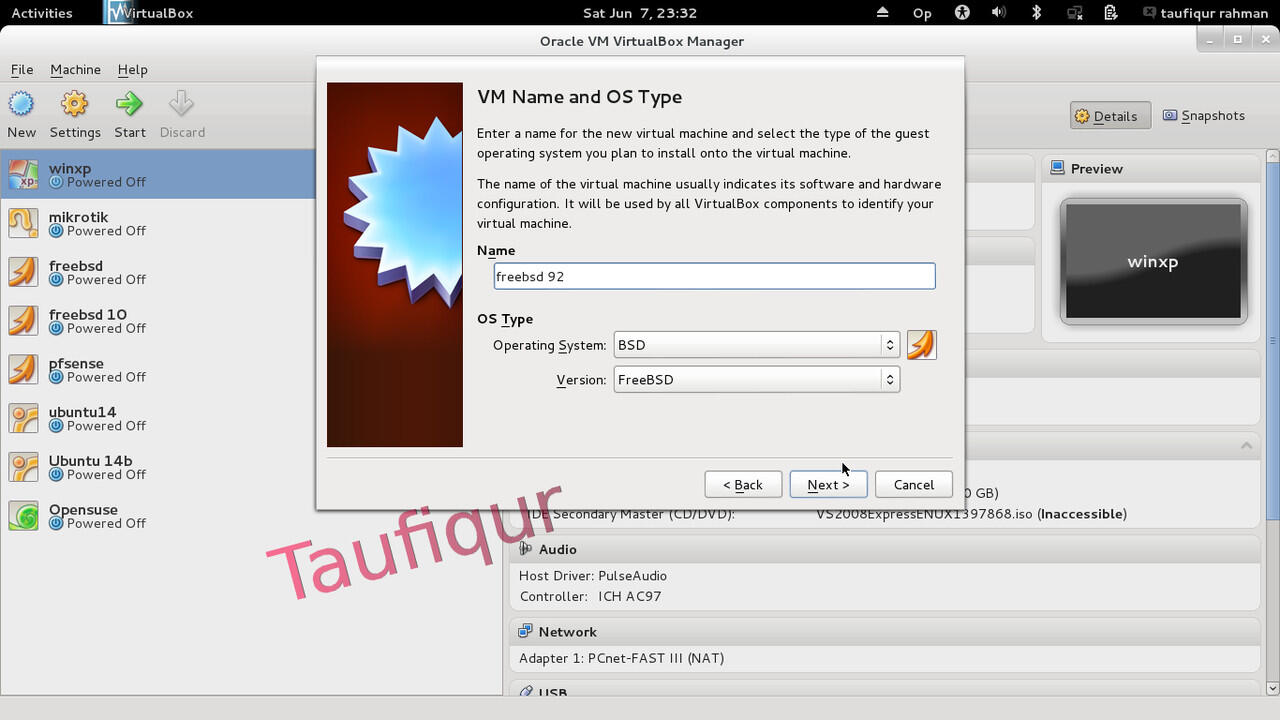Select the pfsense VM icon
The image size is (1280, 720).
(x=22, y=369)
